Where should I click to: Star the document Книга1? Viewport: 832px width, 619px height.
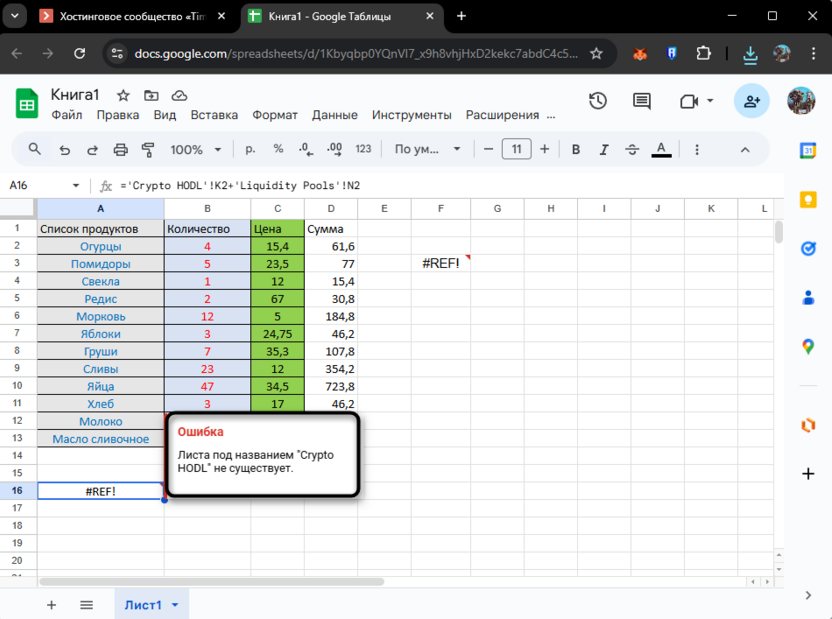point(123,96)
